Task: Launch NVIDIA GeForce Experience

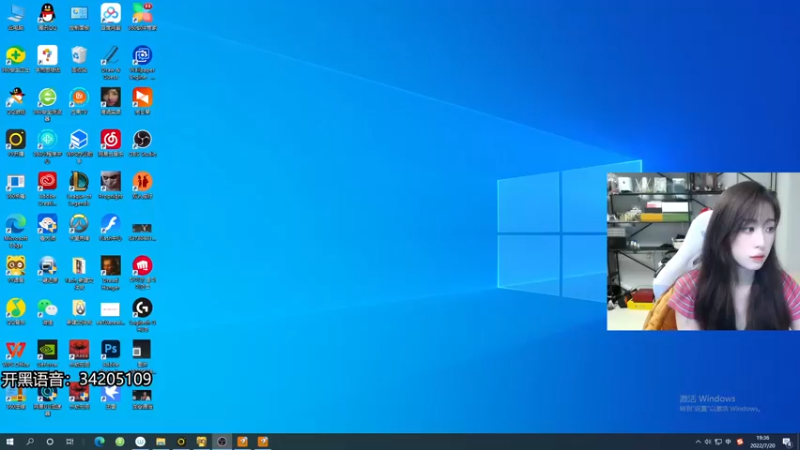Action: point(47,354)
